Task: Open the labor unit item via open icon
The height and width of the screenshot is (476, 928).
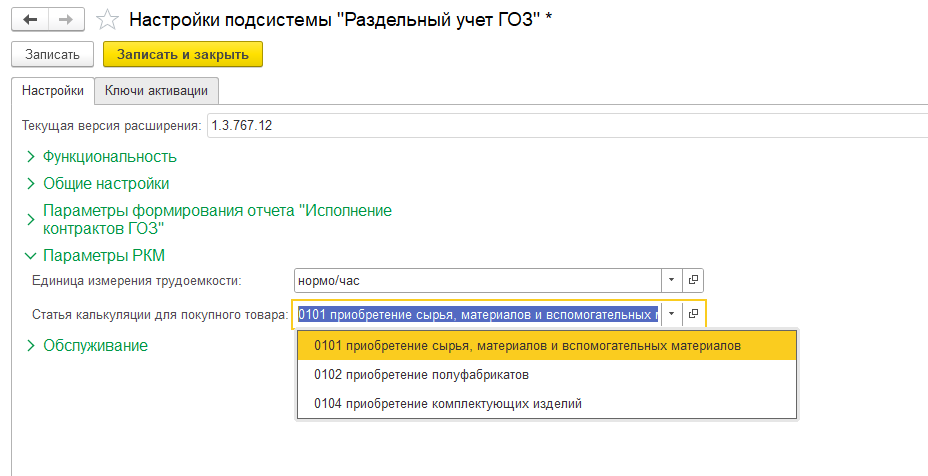Action: click(693, 280)
